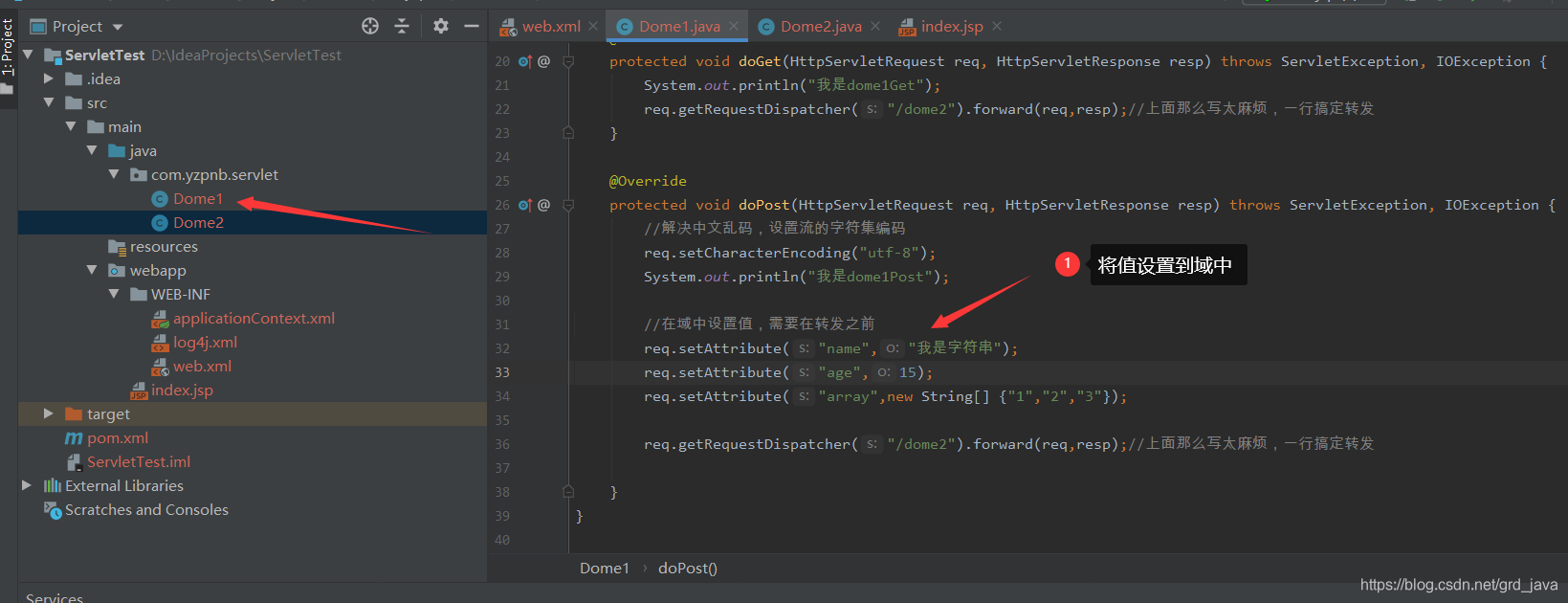The width and height of the screenshot is (1568, 603).
Task: Select pom.xml Maven file
Action: point(118,437)
